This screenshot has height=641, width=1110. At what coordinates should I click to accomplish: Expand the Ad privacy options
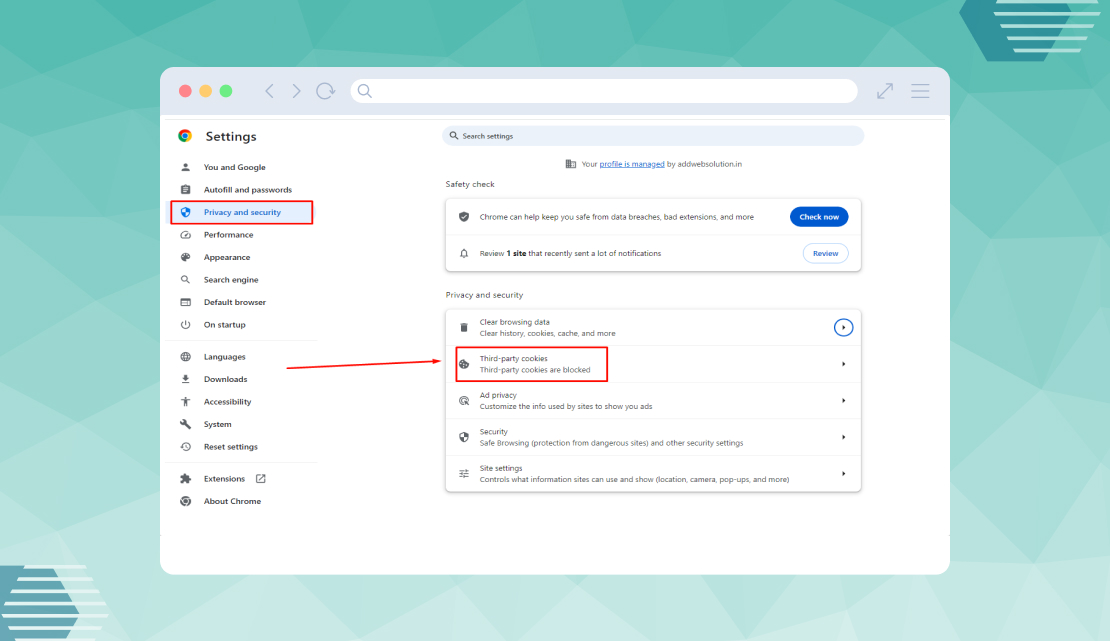coord(843,399)
